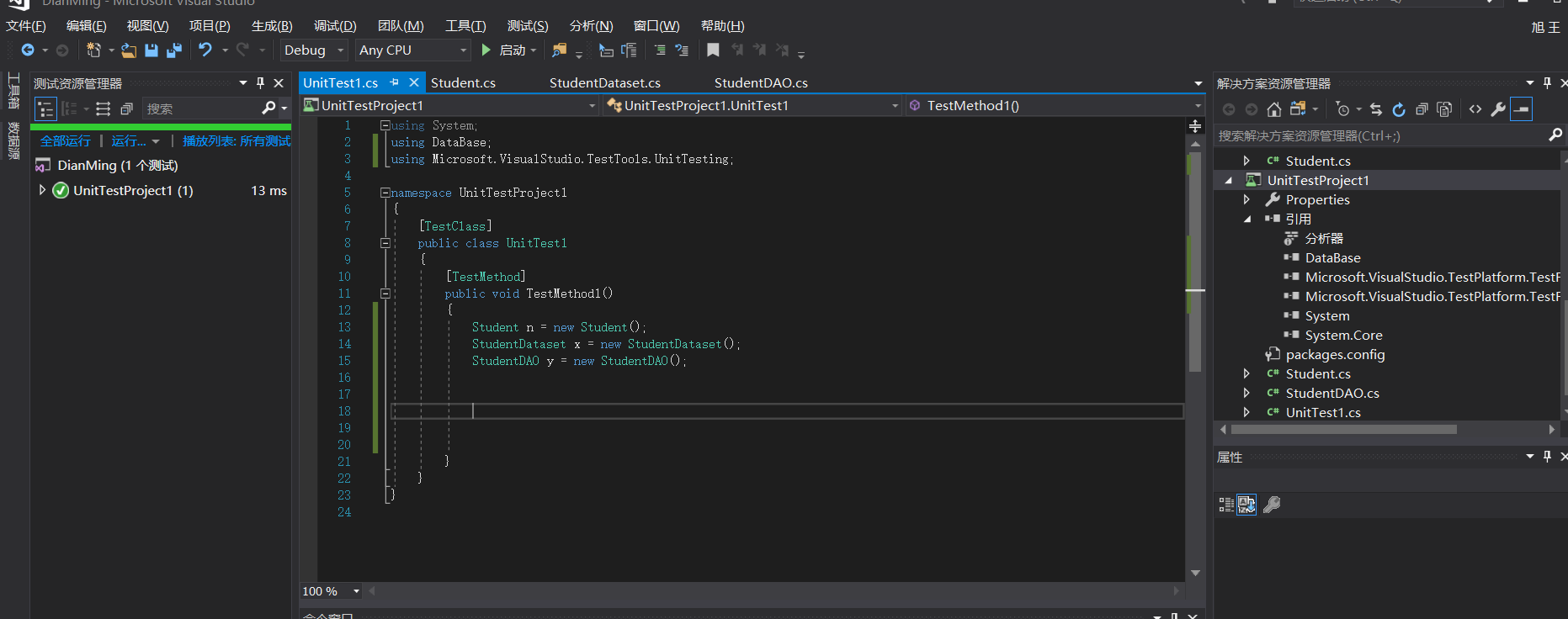Pin the Properties panel

1547,457
